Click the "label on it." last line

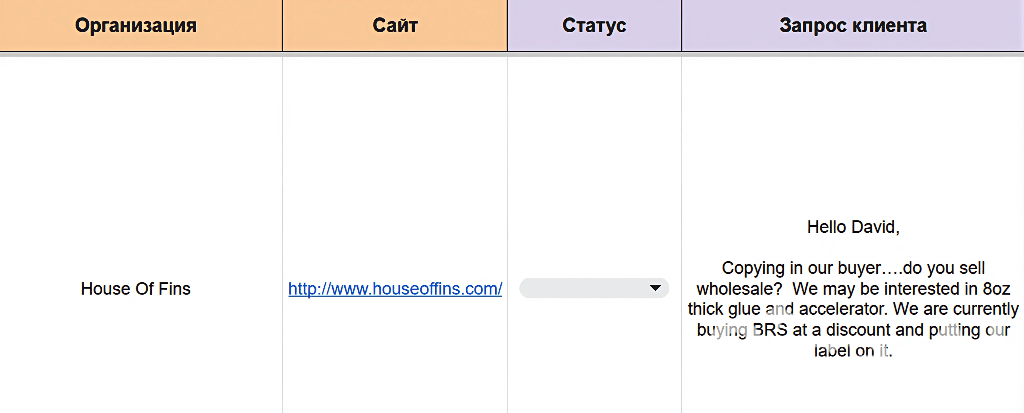[853, 351]
